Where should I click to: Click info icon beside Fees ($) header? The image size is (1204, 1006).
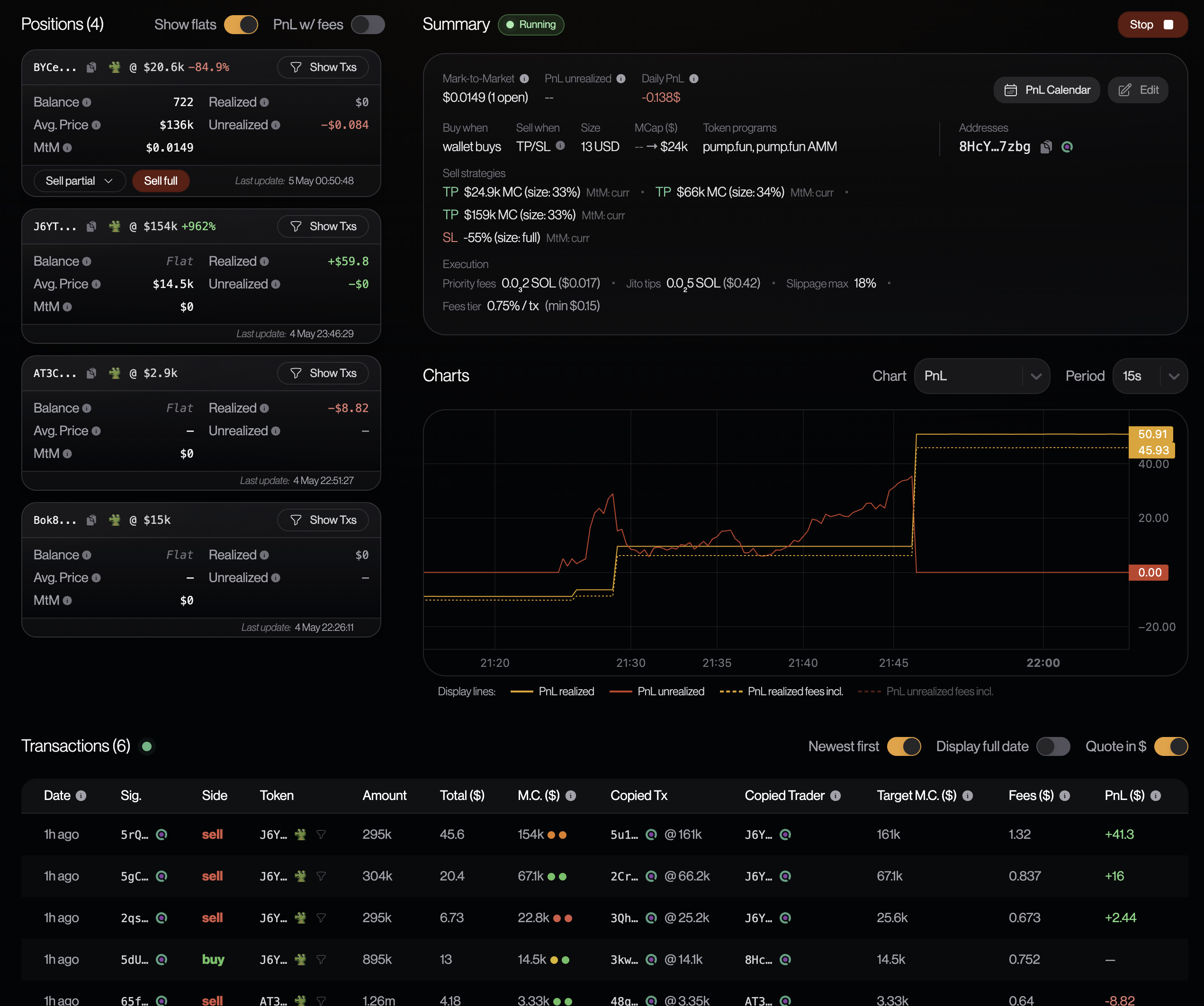click(1065, 796)
